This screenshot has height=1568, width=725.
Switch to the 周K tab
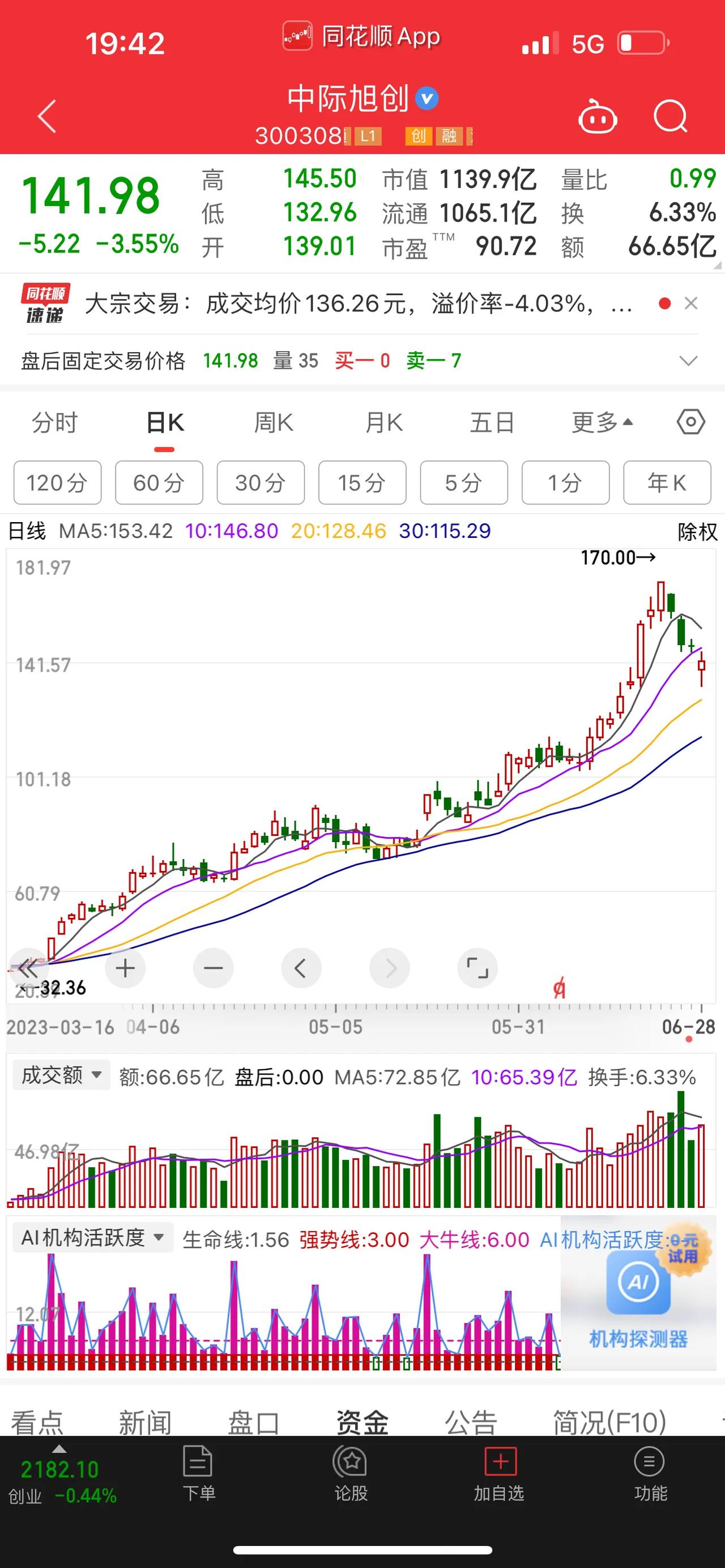point(274,422)
